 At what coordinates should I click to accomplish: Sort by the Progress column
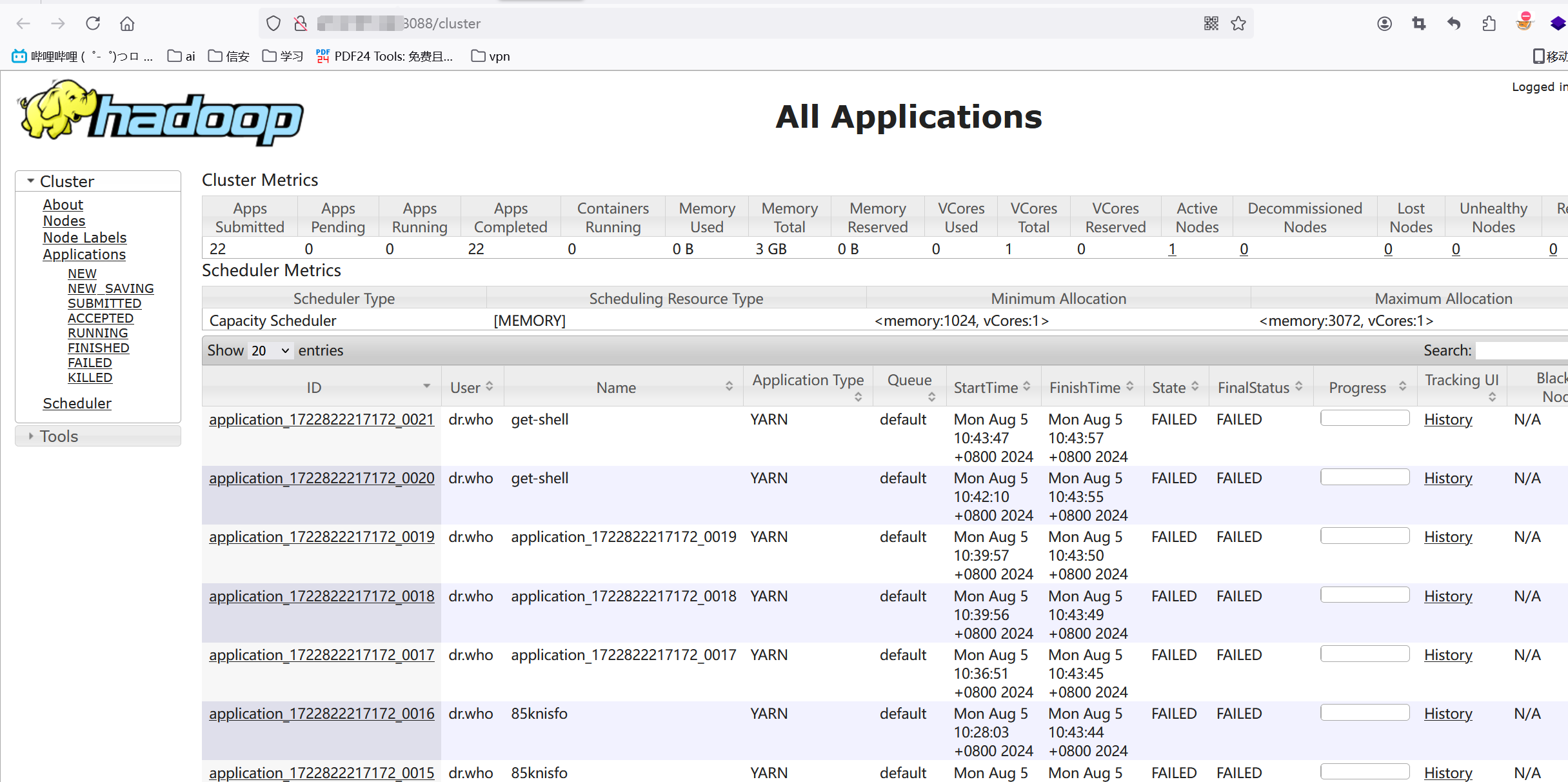1365,387
